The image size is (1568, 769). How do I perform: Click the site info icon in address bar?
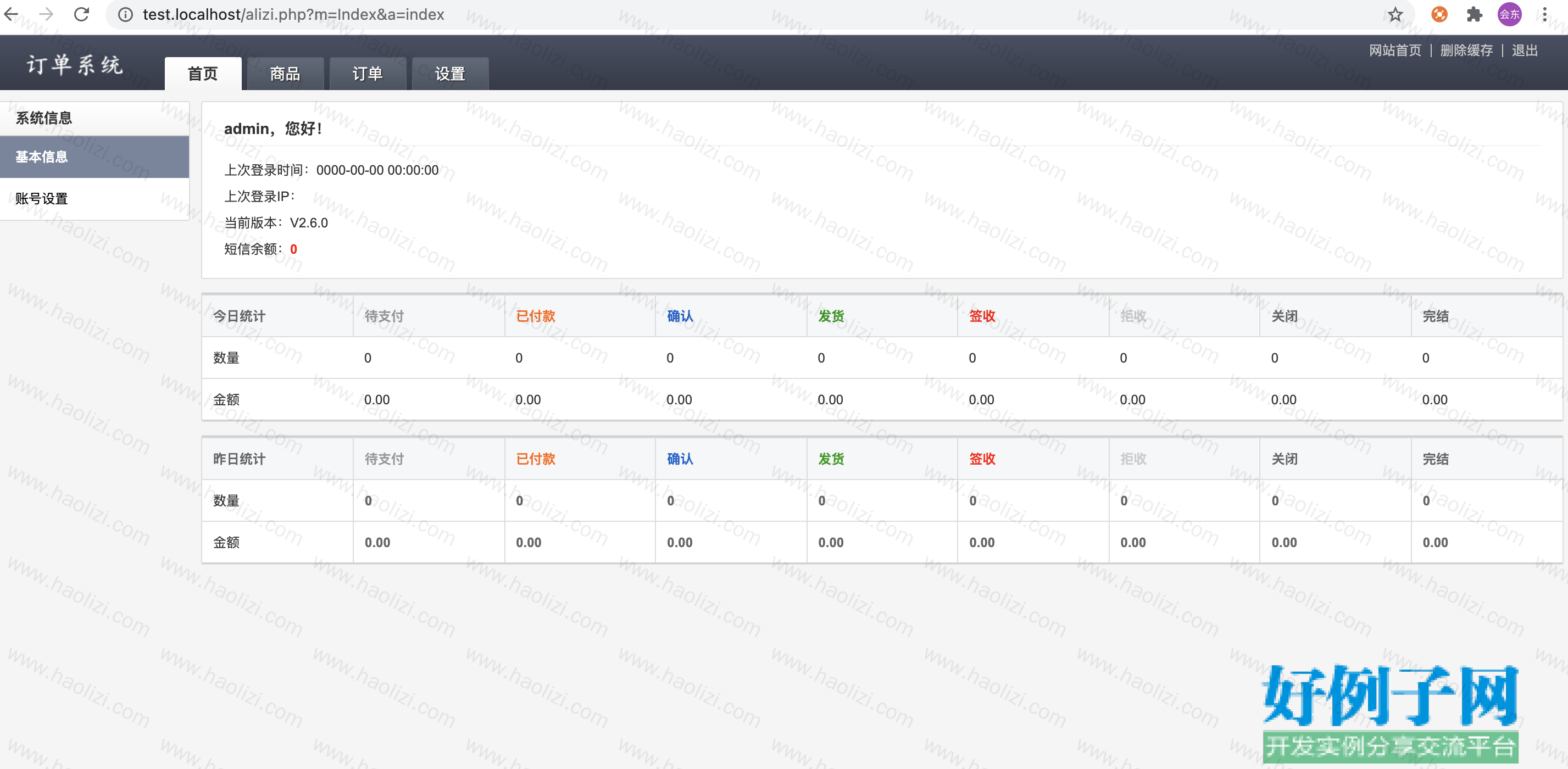125,15
